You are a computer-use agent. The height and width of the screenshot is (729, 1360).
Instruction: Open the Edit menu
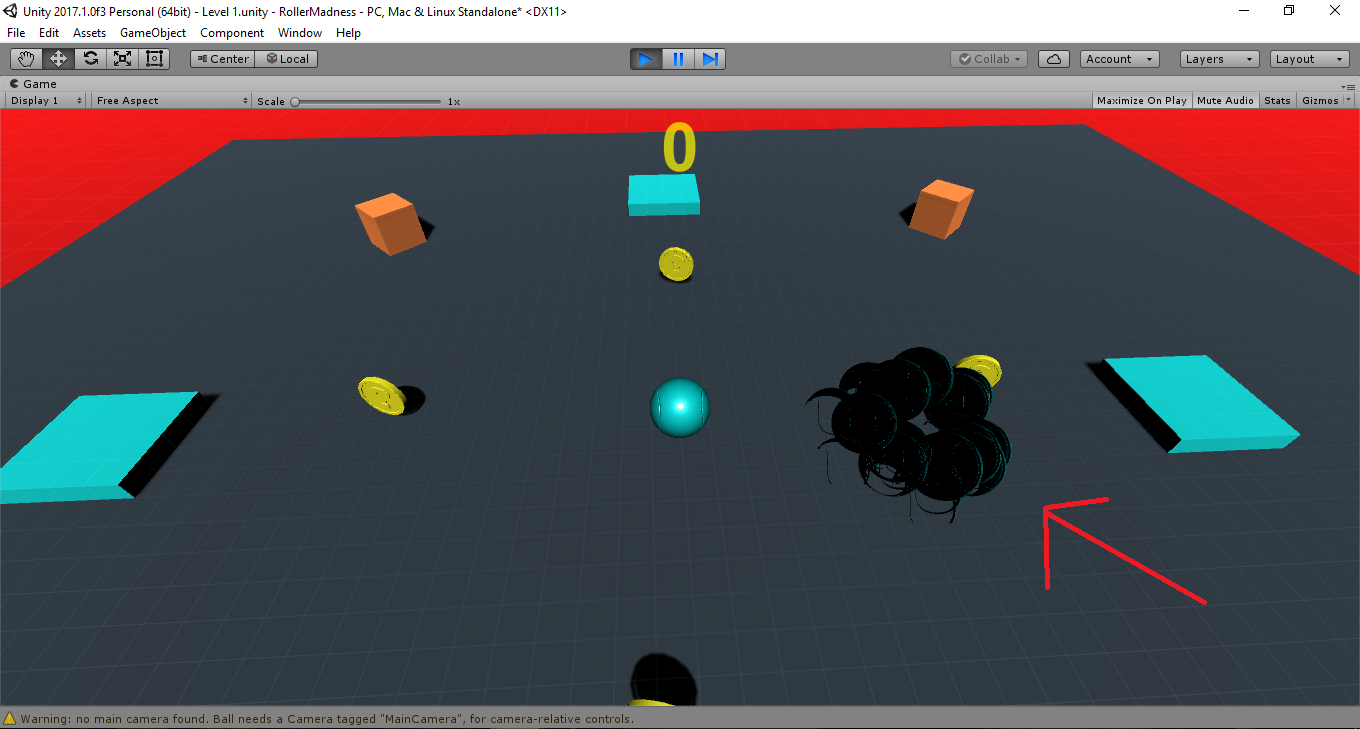(49, 33)
